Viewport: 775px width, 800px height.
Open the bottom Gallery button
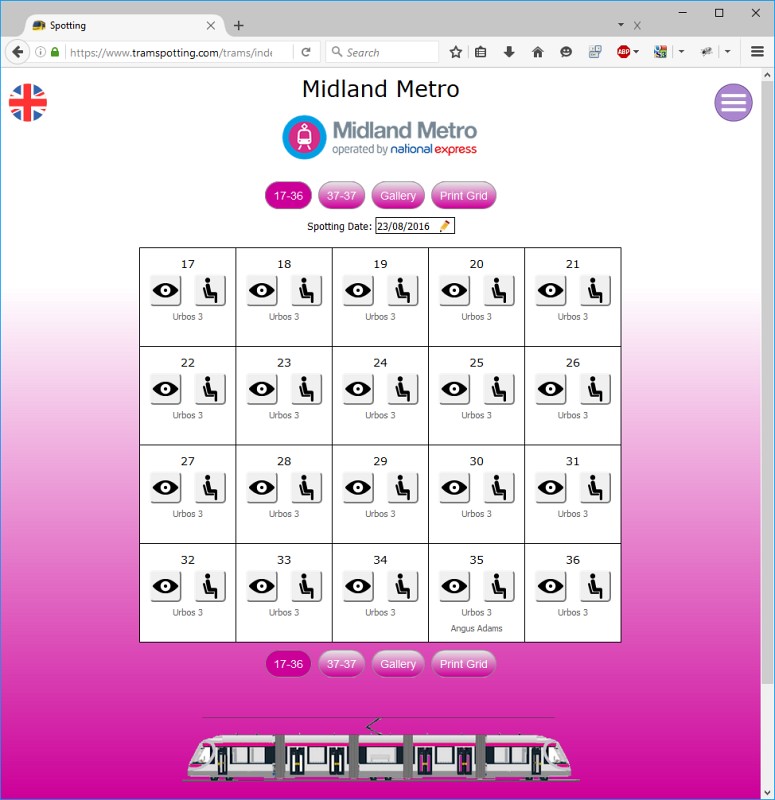[x=398, y=664]
